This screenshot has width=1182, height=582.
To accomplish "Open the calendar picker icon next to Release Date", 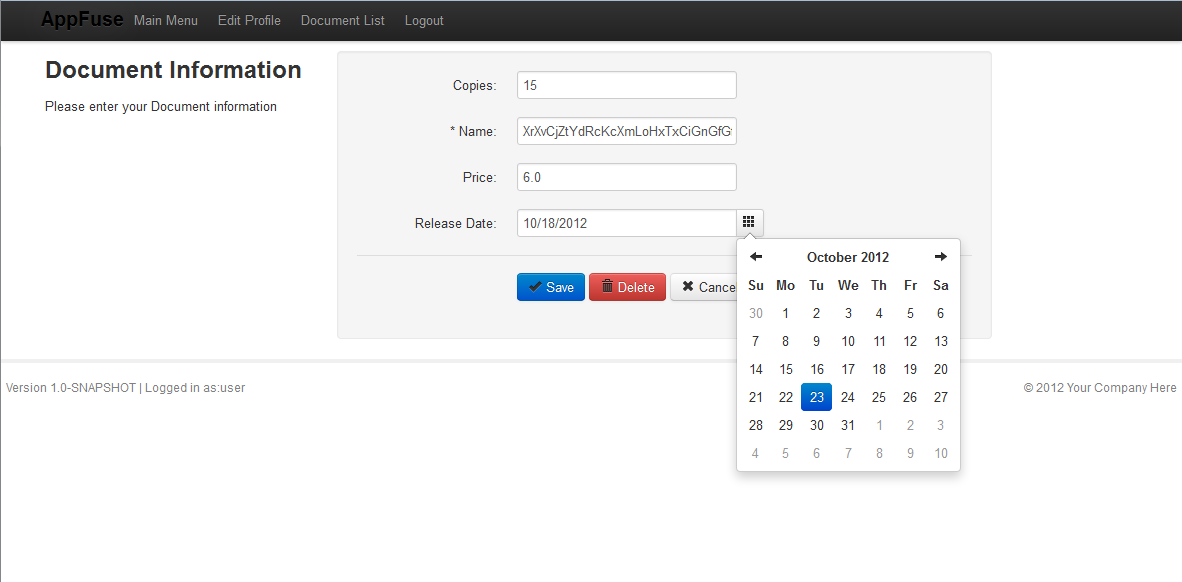I will (749, 222).
